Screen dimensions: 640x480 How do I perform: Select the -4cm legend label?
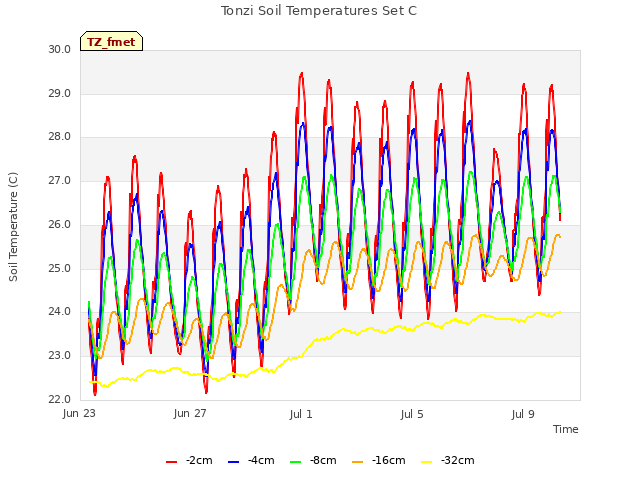[x=261, y=460]
